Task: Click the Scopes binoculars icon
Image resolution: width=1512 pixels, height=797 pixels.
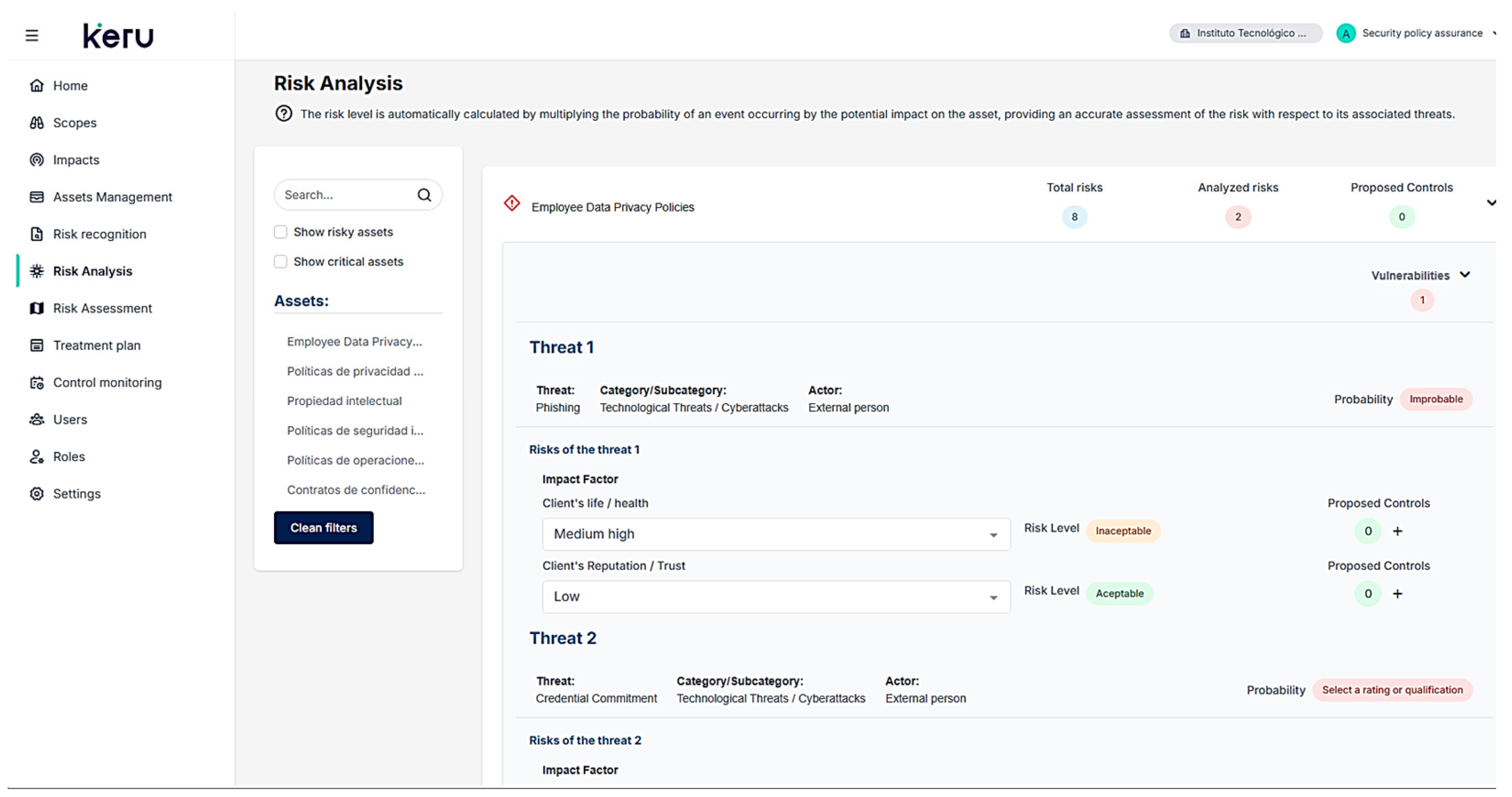Action: 37,123
